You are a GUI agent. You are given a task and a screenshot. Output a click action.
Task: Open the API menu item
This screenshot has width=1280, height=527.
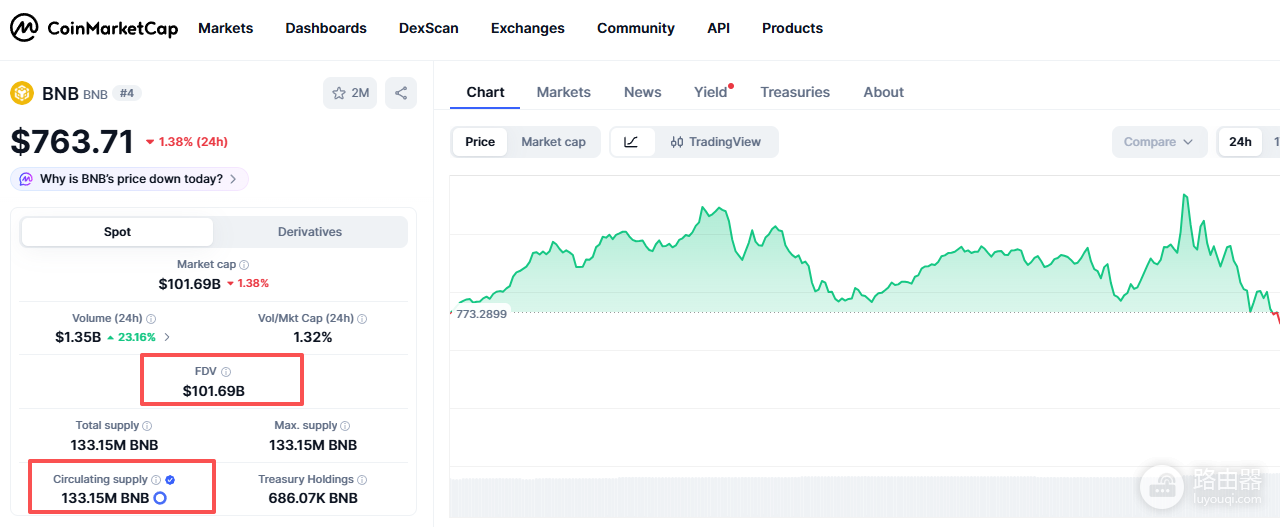(x=718, y=28)
